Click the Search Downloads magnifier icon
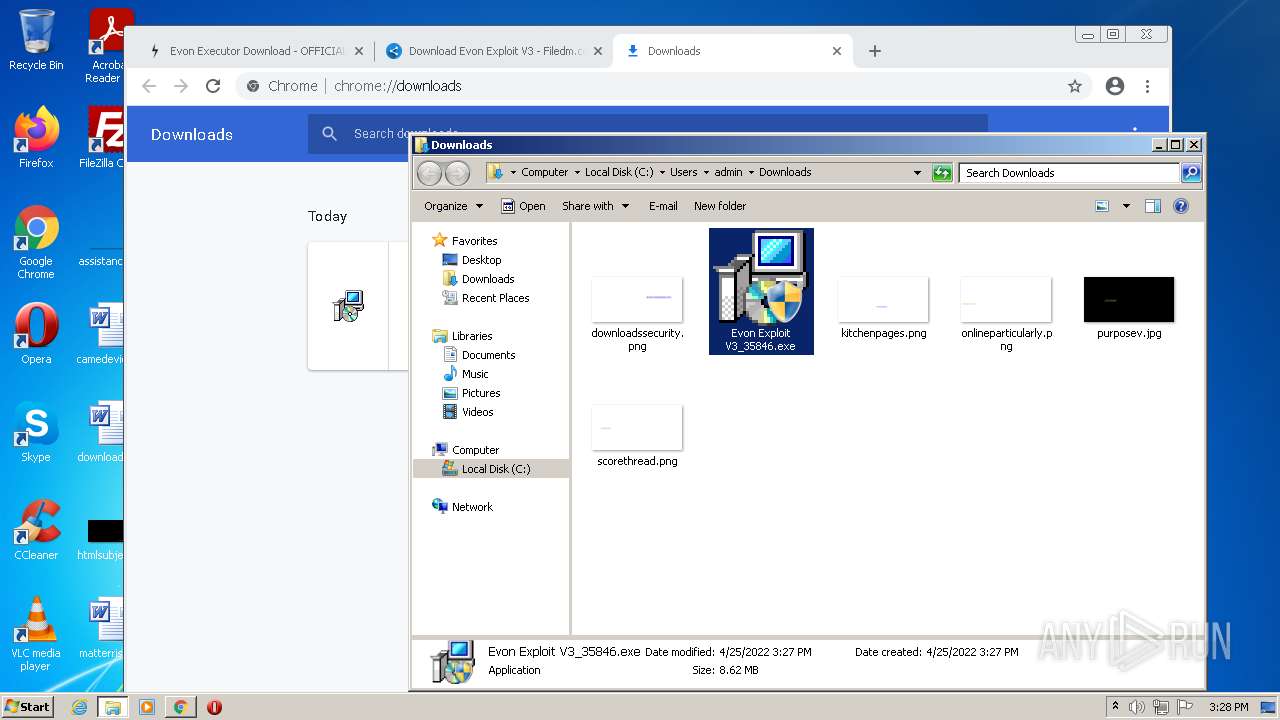The height and width of the screenshot is (720, 1280). (x=1190, y=173)
